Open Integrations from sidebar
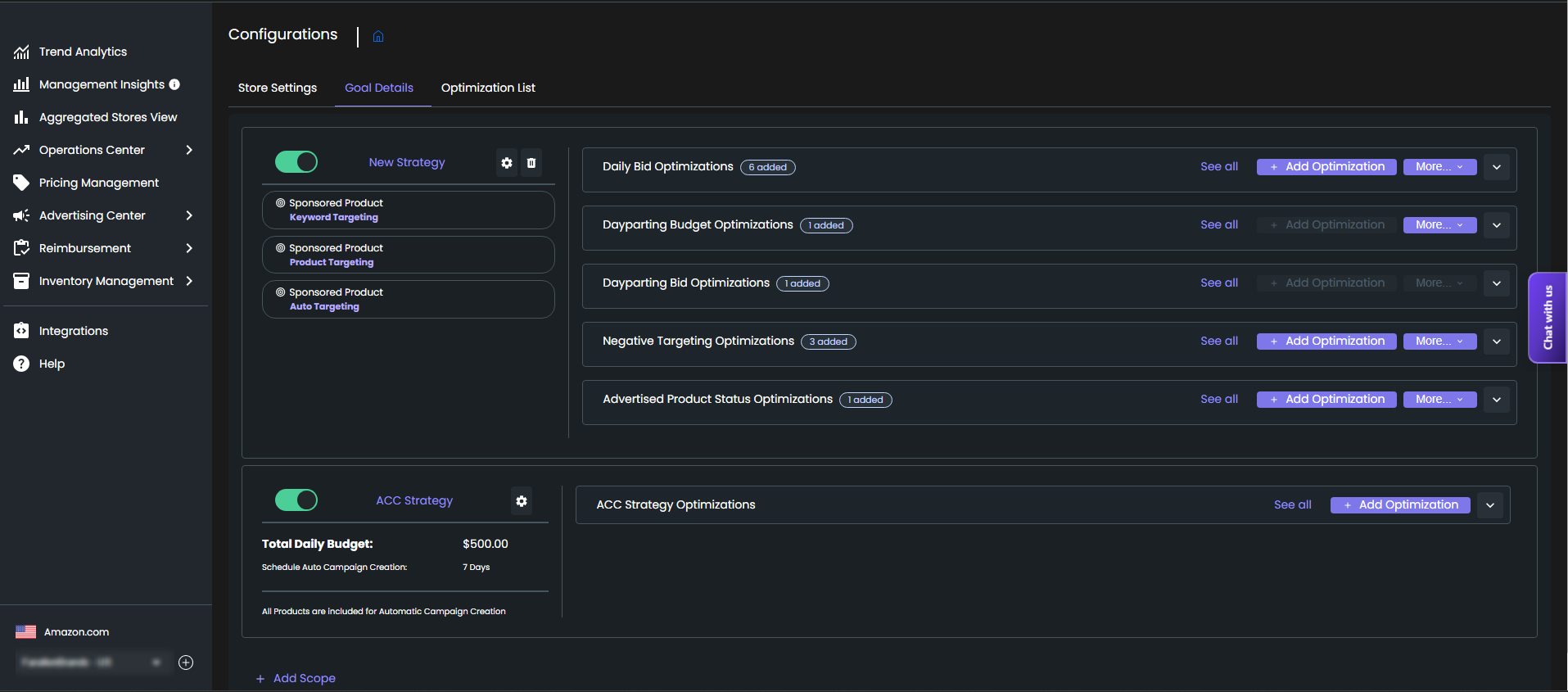 point(73,331)
